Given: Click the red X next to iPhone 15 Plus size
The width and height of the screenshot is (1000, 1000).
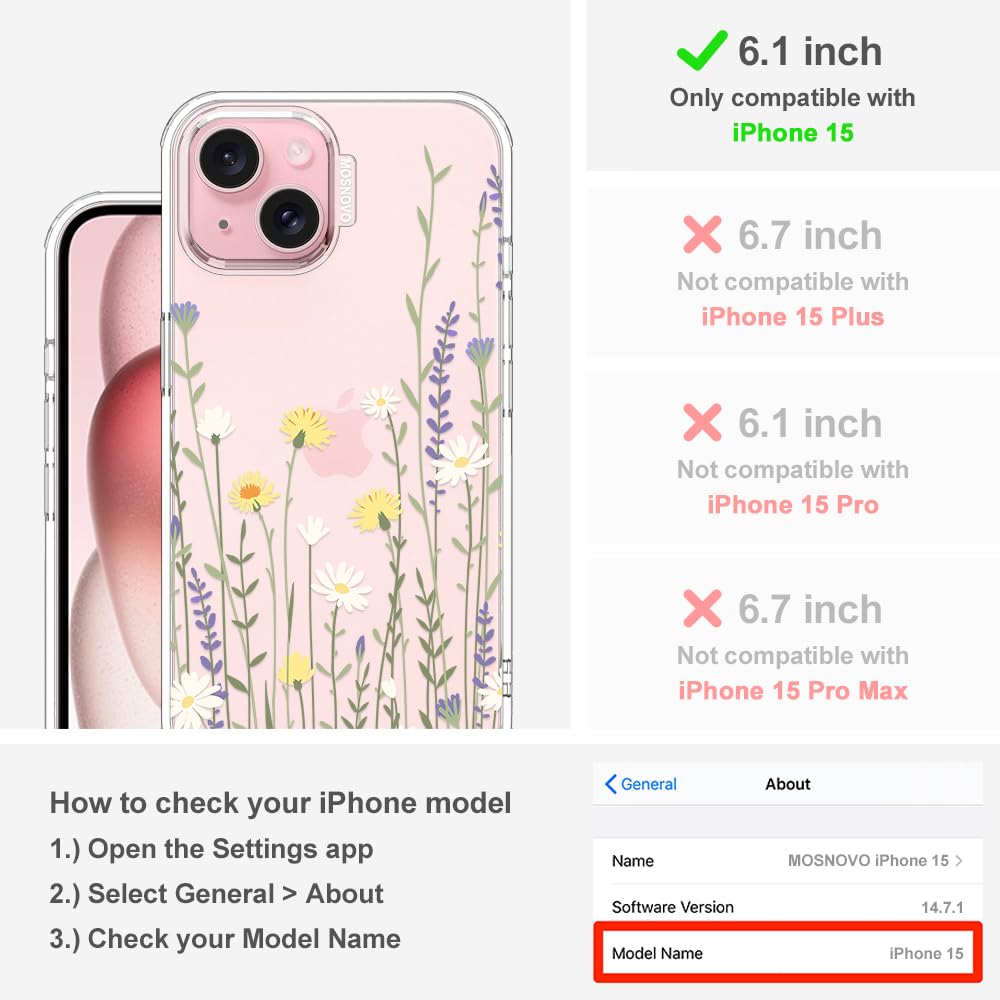Looking at the screenshot, I should pos(702,235).
